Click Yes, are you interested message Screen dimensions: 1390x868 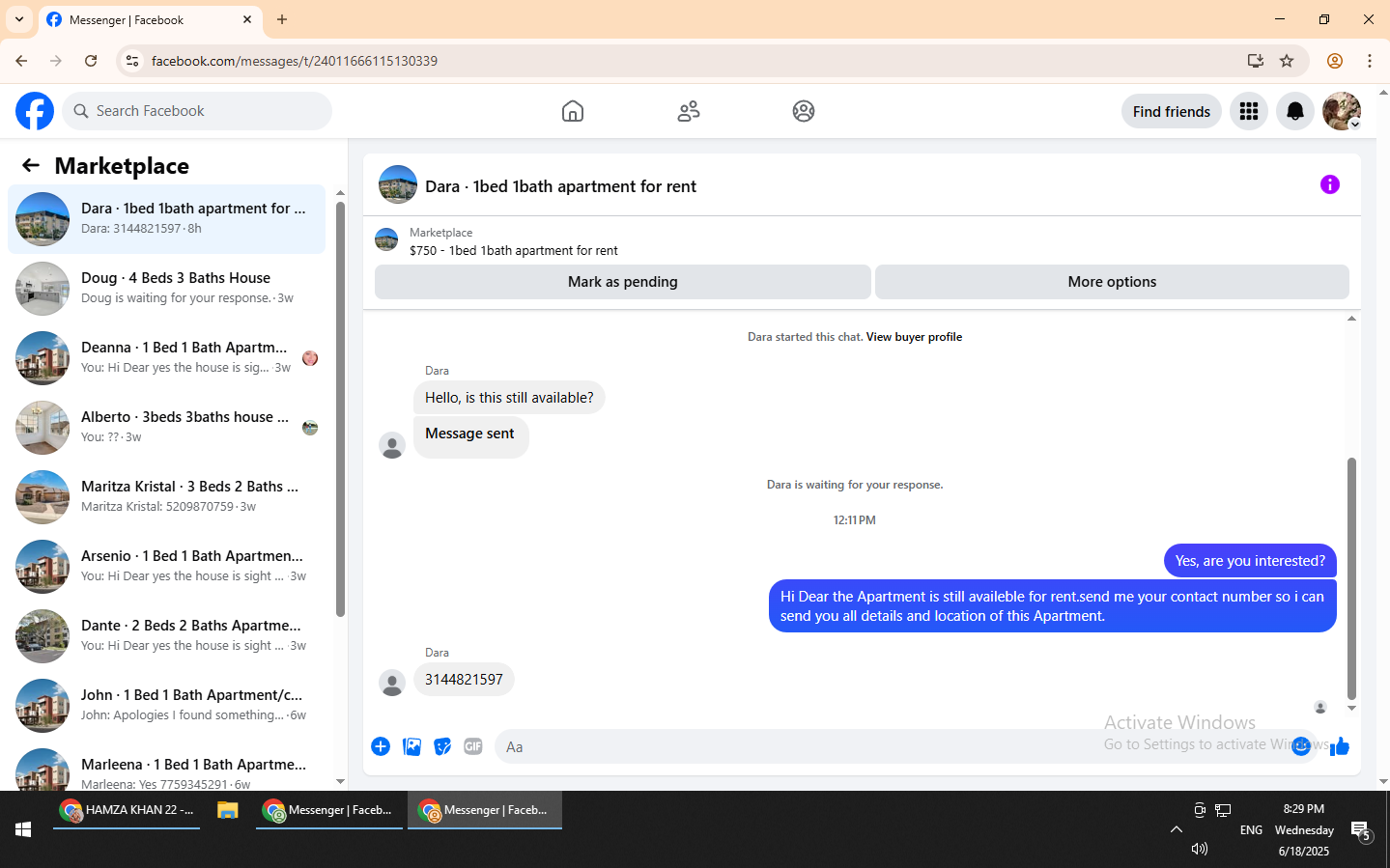tap(1250, 561)
